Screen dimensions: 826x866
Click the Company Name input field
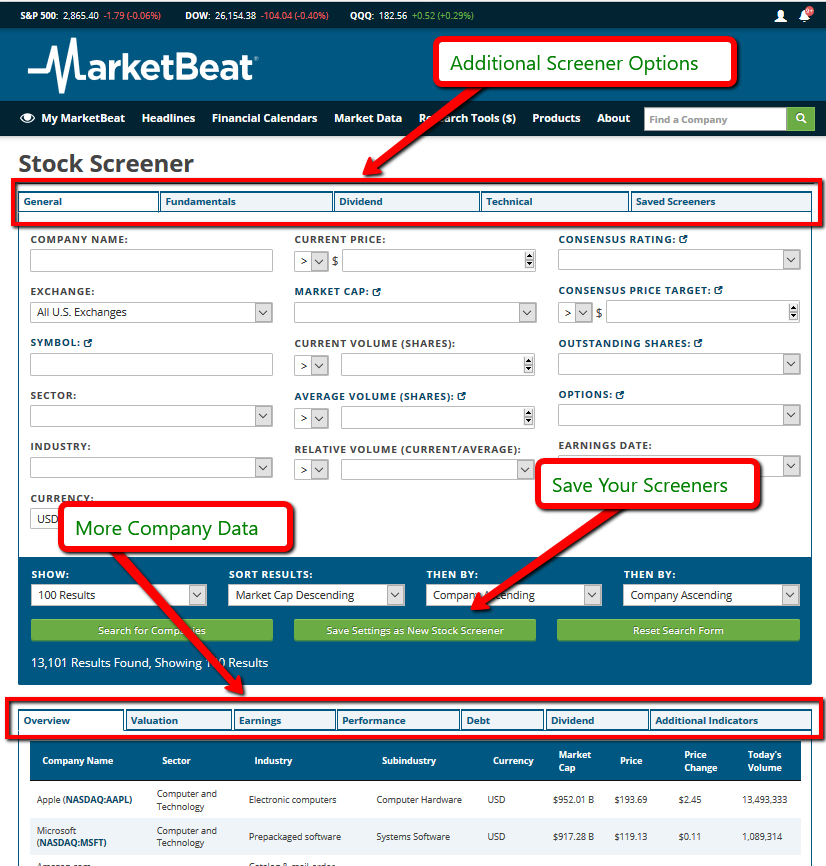click(x=151, y=260)
